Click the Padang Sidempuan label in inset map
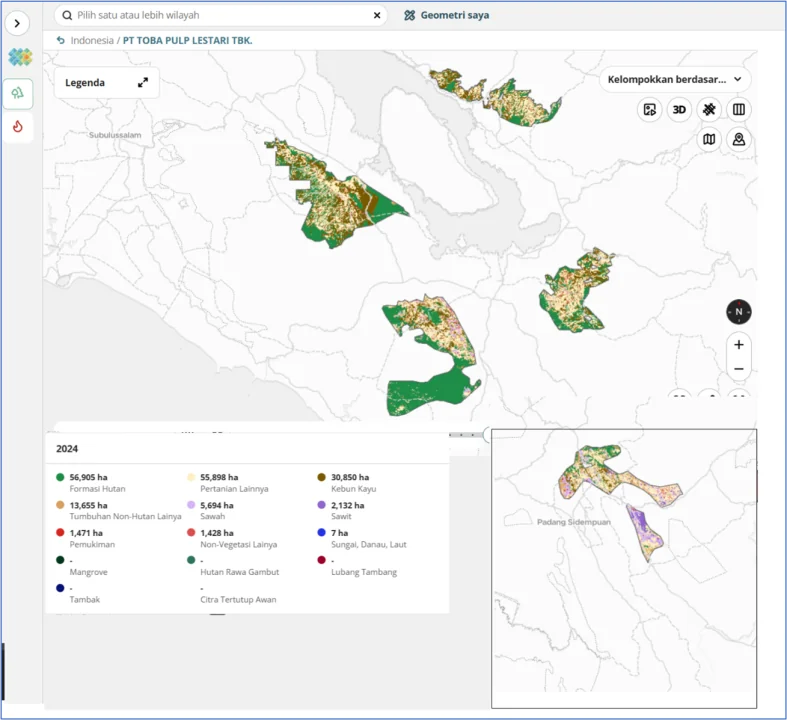This screenshot has width=787, height=720. 574,522
